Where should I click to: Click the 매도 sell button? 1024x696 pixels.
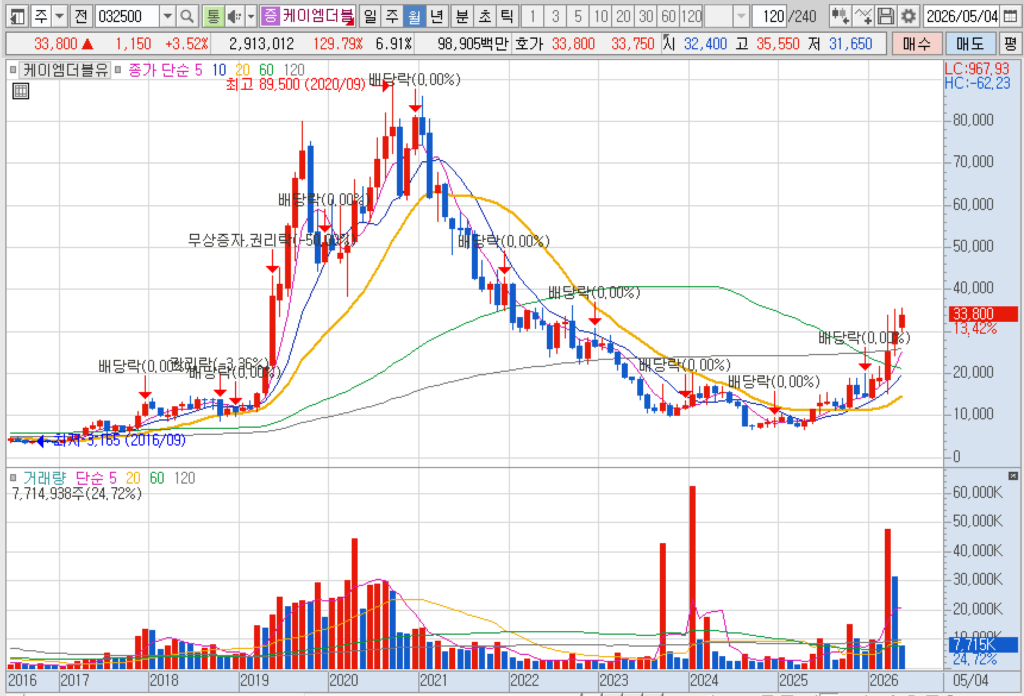point(970,44)
